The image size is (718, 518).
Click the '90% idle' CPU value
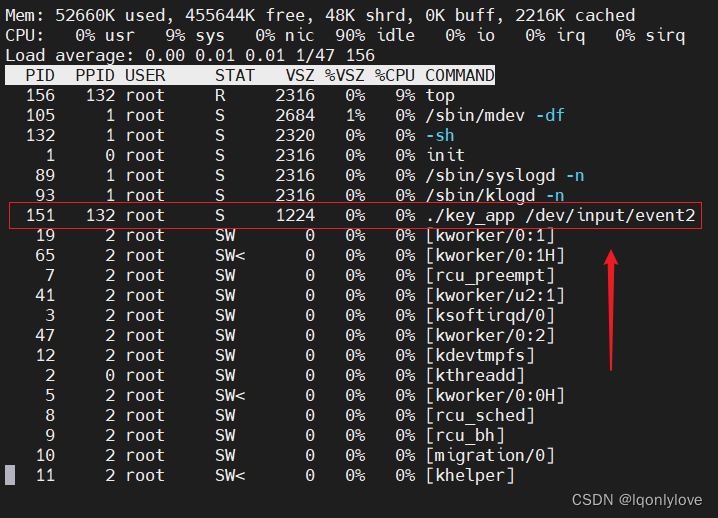[375, 35]
